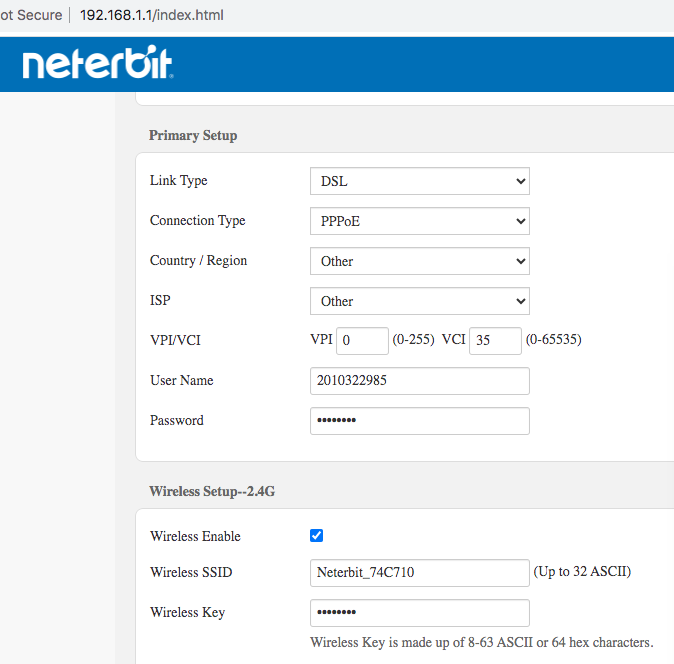
Task: Uncheck the Wireless Enable checkbox
Action: (x=316, y=535)
